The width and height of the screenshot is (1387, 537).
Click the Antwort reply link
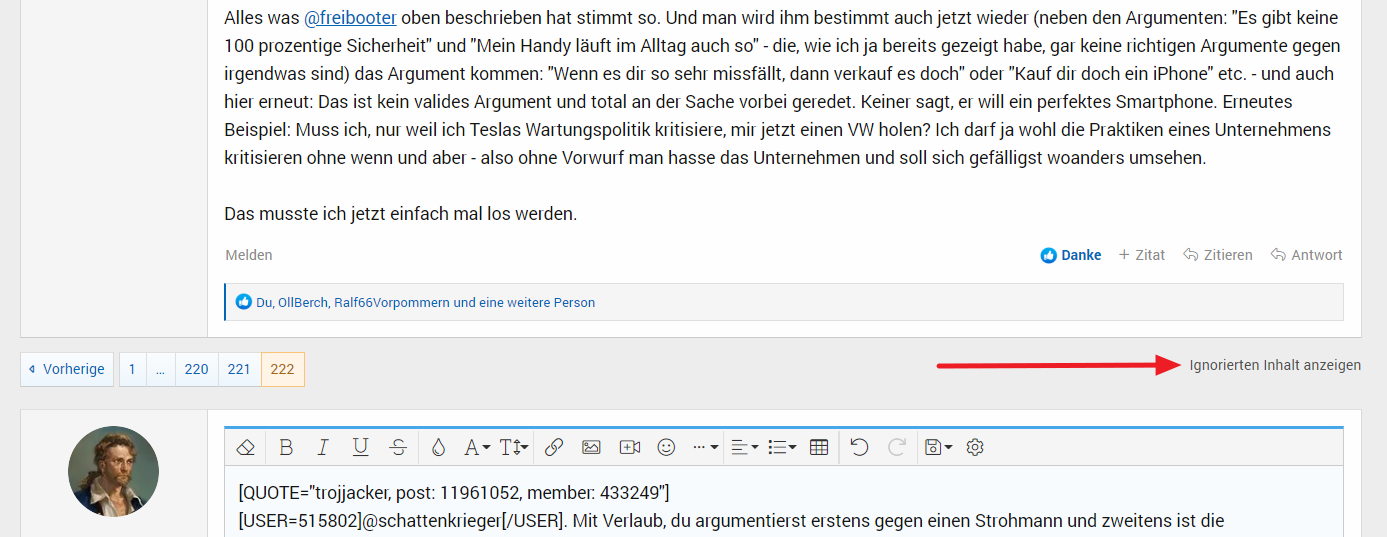click(1306, 255)
